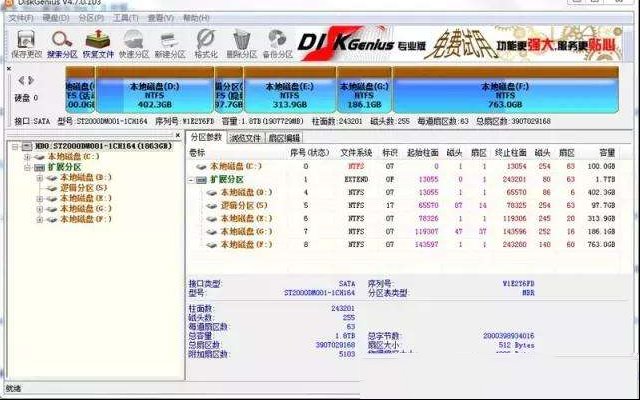Open the 工具(T) menu
Screen dimensions: 640x400
pyautogui.click(x=126, y=18)
